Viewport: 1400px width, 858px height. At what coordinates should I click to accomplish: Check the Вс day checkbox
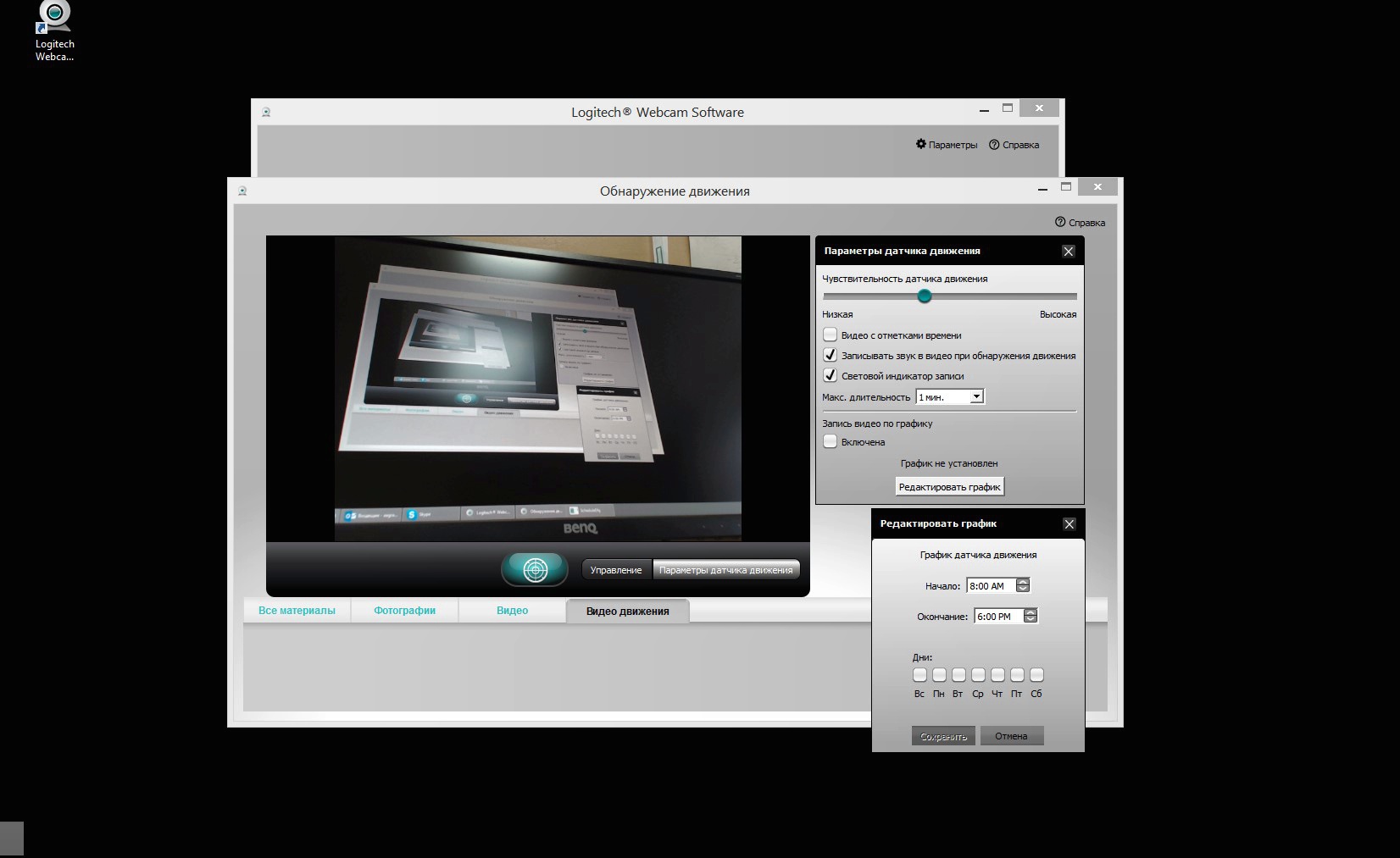point(919,675)
